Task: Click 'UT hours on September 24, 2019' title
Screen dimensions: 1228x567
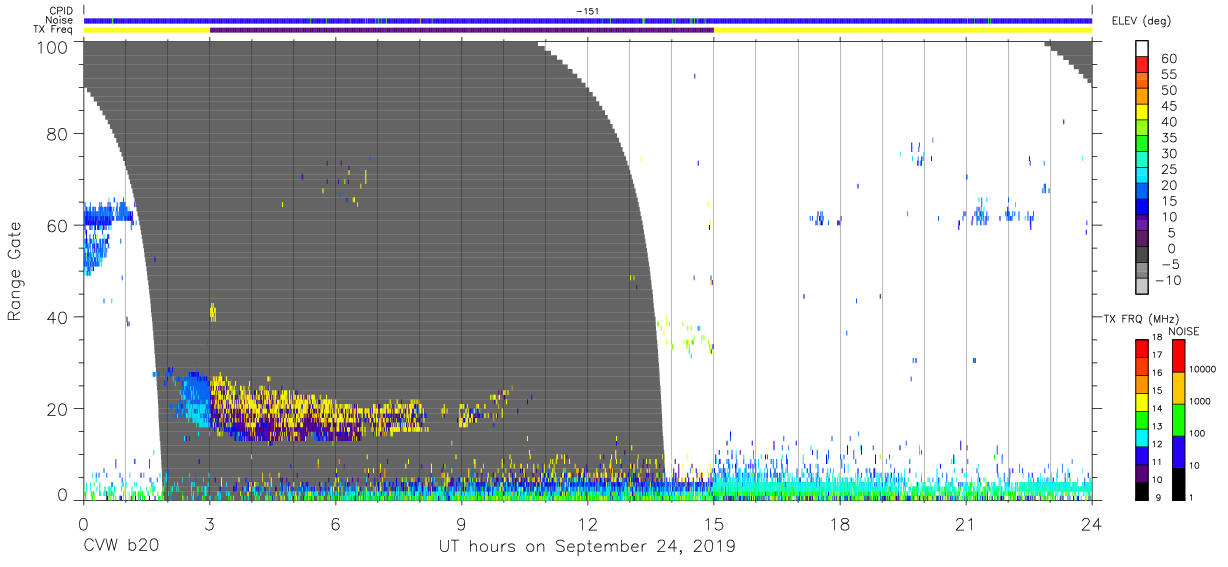Action: [587, 548]
